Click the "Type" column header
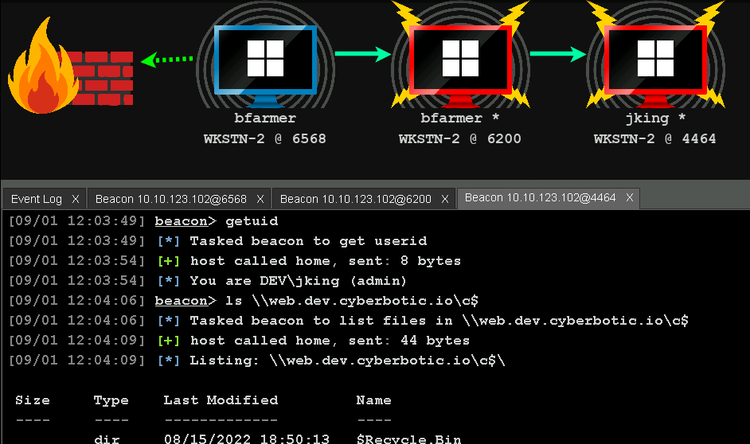The height and width of the screenshot is (444, 750). point(111,400)
